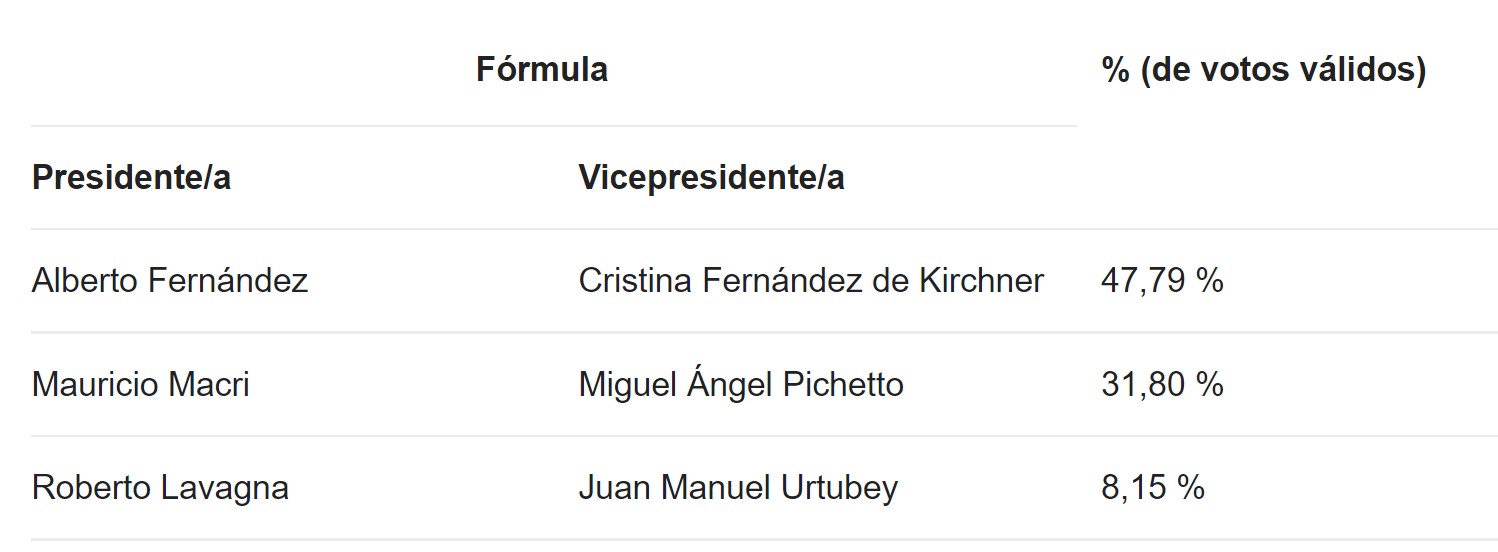Click the word Kirchner
The width and height of the screenshot is (1498, 552).
(982, 280)
